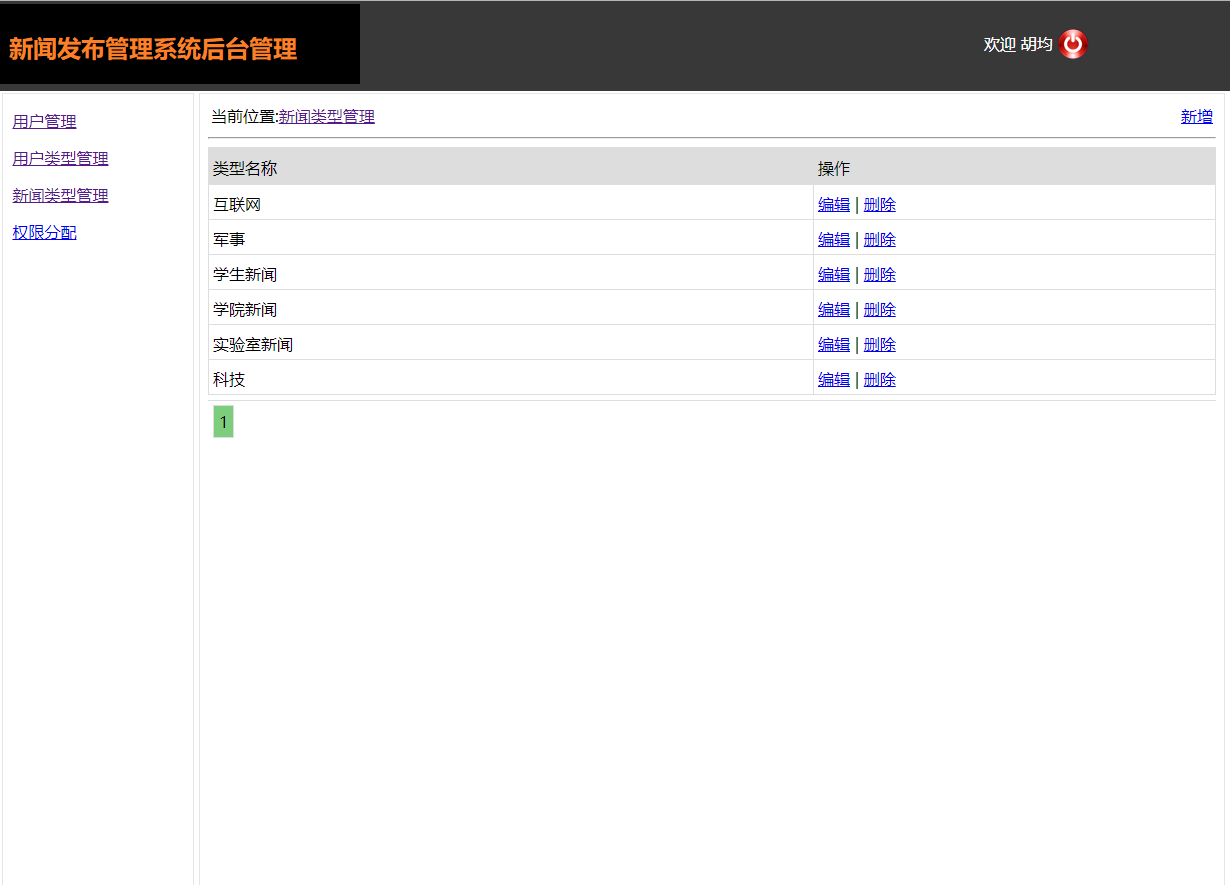Delete the 学院新闻 news type
This screenshot has width=1230, height=885.
879,309
